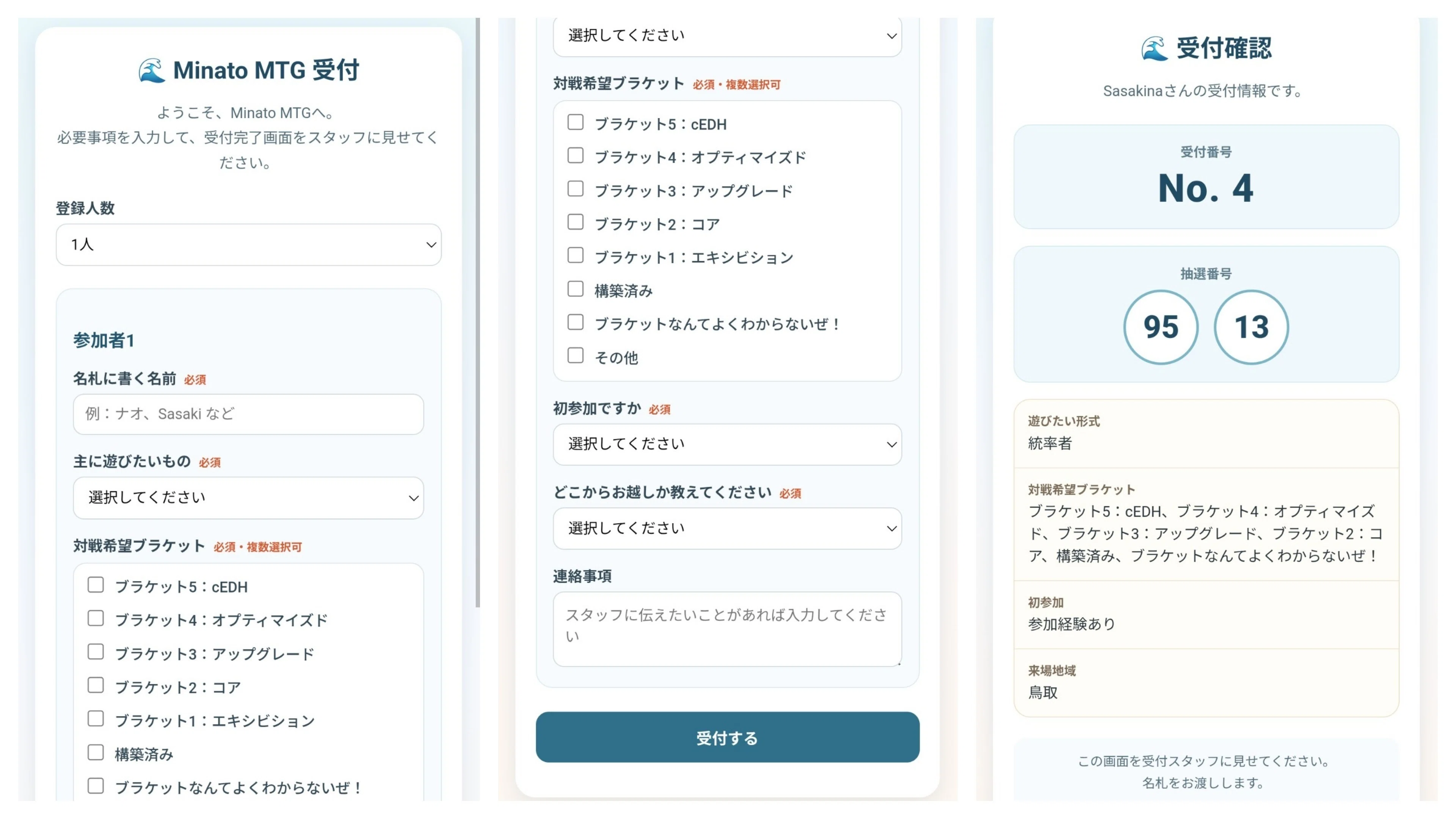Click lottery number circle 13

pos(1251,327)
